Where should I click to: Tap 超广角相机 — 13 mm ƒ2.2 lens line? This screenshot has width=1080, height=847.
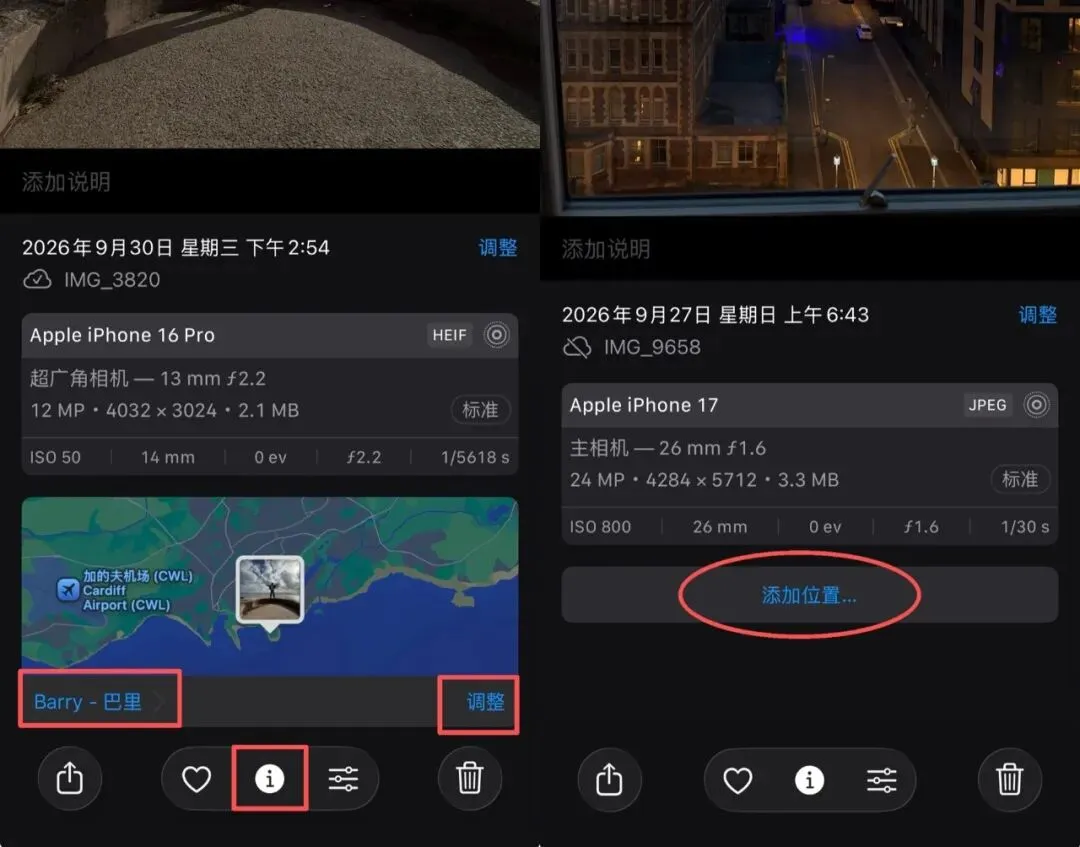(x=147, y=378)
